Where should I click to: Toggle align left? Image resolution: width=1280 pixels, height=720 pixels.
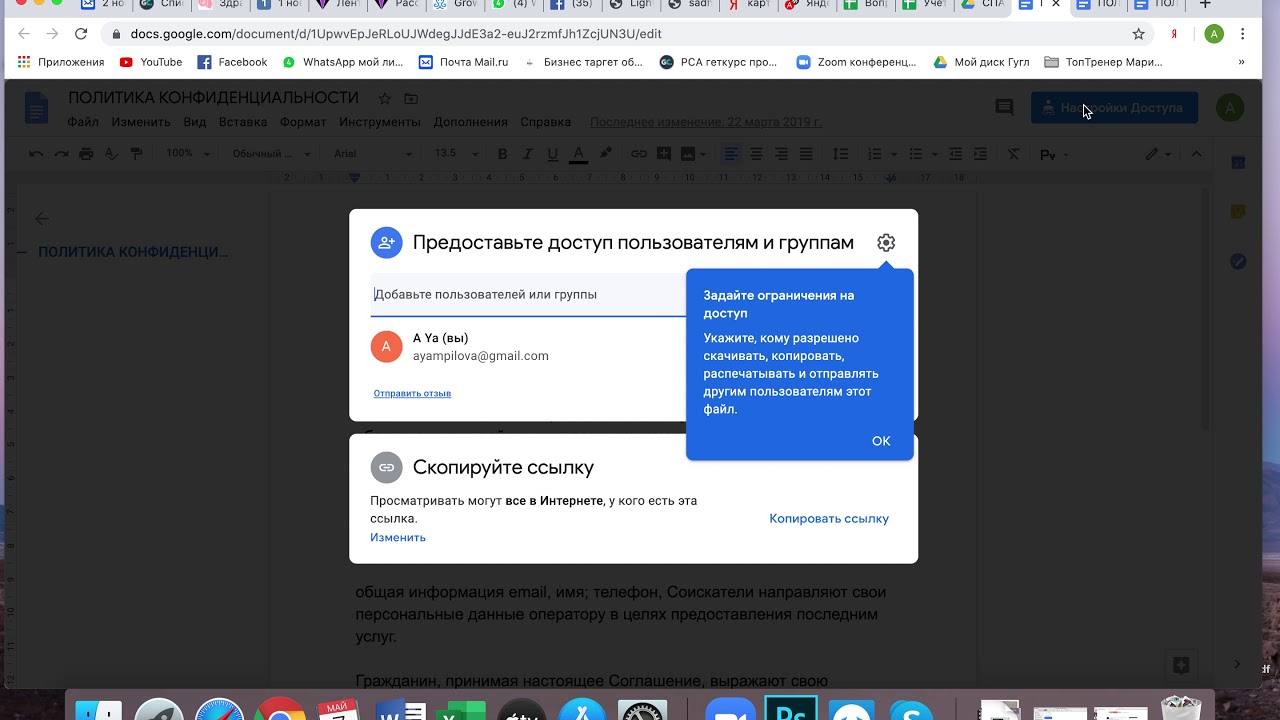point(732,154)
